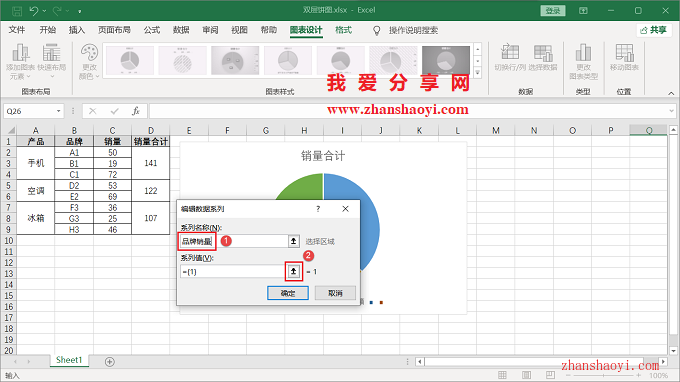Open 更改颜色 palette dropdown
680x382 pixels.
[x=89, y=62]
